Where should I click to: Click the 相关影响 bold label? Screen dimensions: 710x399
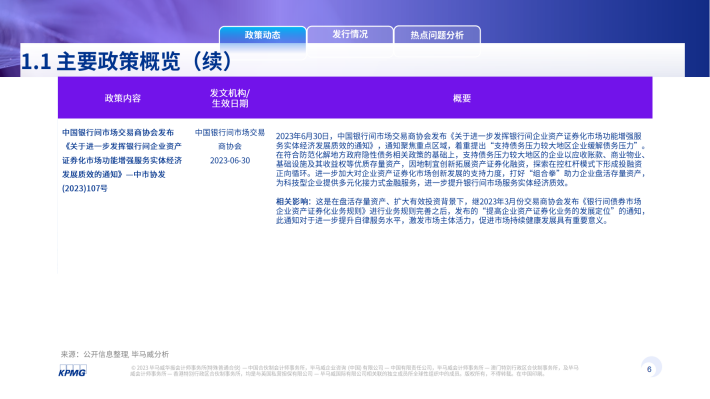[292, 202]
